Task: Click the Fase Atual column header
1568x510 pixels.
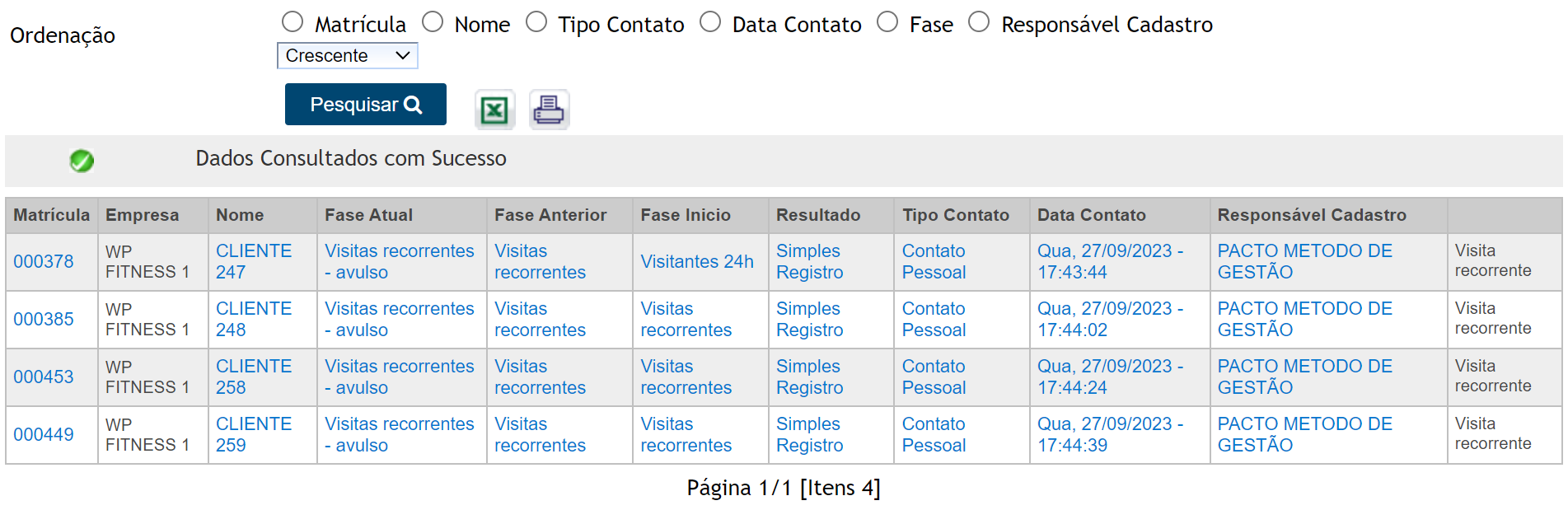Action: tap(368, 215)
